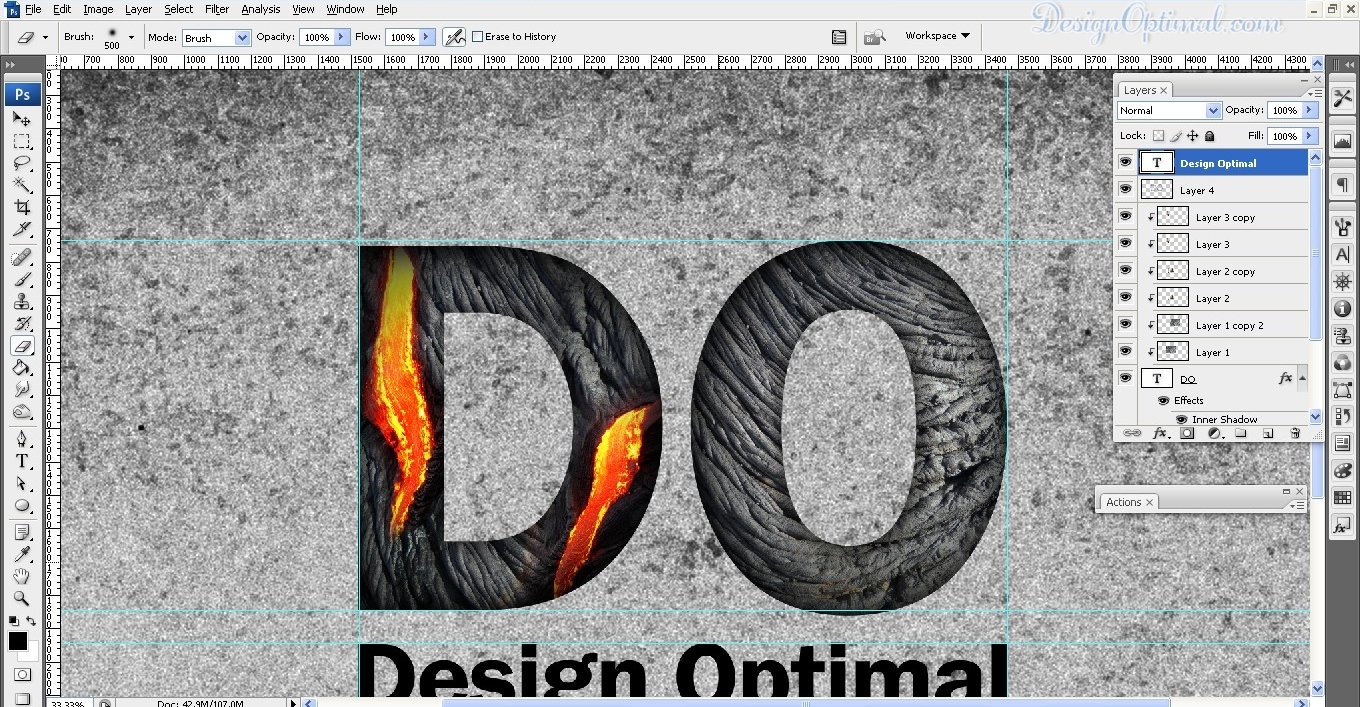
Task: Add a layer style with fx button
Action: pyautogui.click(x=1160, y=433)
